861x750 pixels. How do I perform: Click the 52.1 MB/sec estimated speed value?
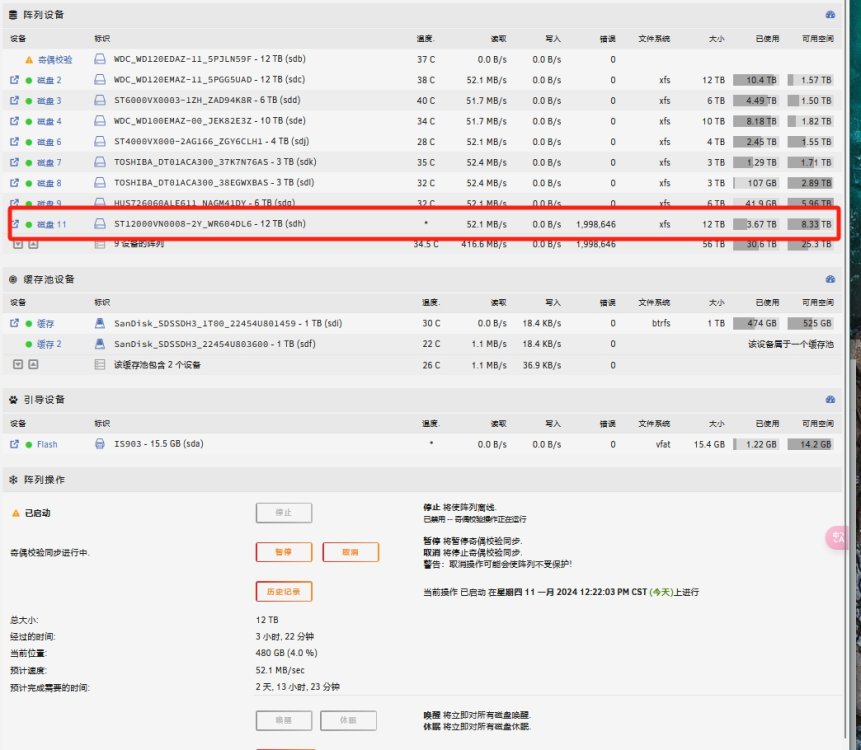(280, 670)
